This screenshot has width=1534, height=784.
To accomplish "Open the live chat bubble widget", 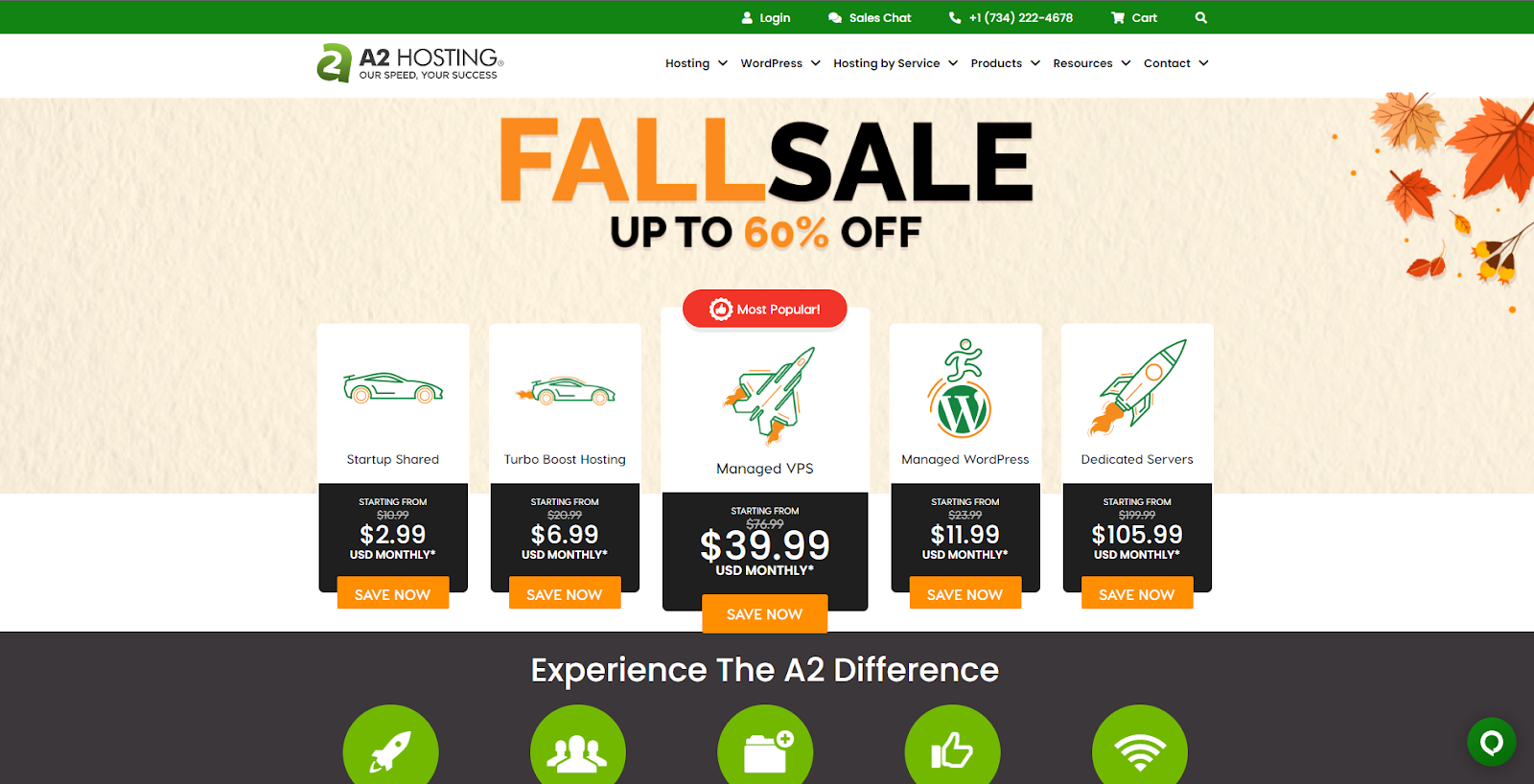I will [1491, 742].
